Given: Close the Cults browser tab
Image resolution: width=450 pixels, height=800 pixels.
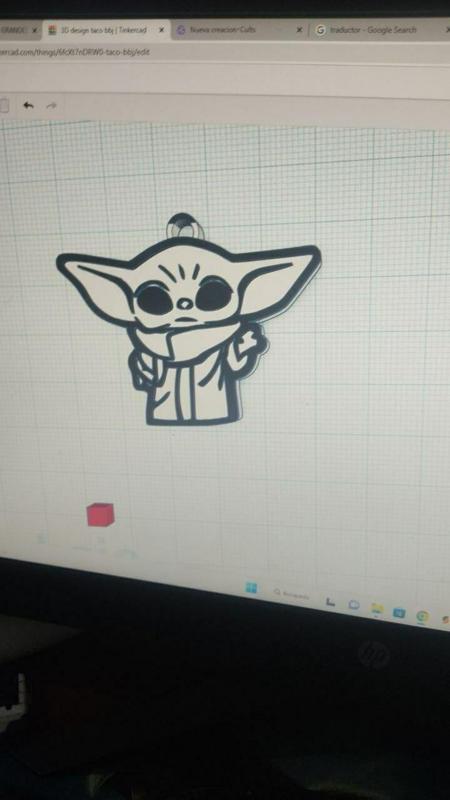Looking at the screenshot, I should tap(299, 30).
